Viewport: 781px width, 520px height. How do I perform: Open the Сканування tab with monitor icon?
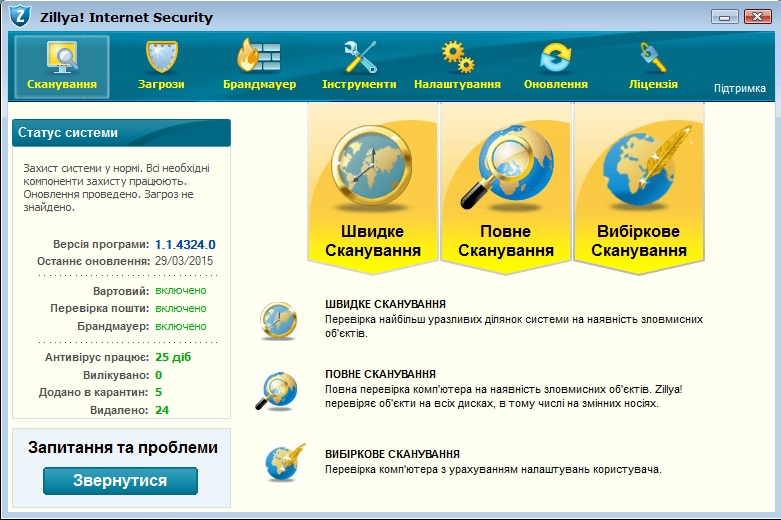point(62,66)
